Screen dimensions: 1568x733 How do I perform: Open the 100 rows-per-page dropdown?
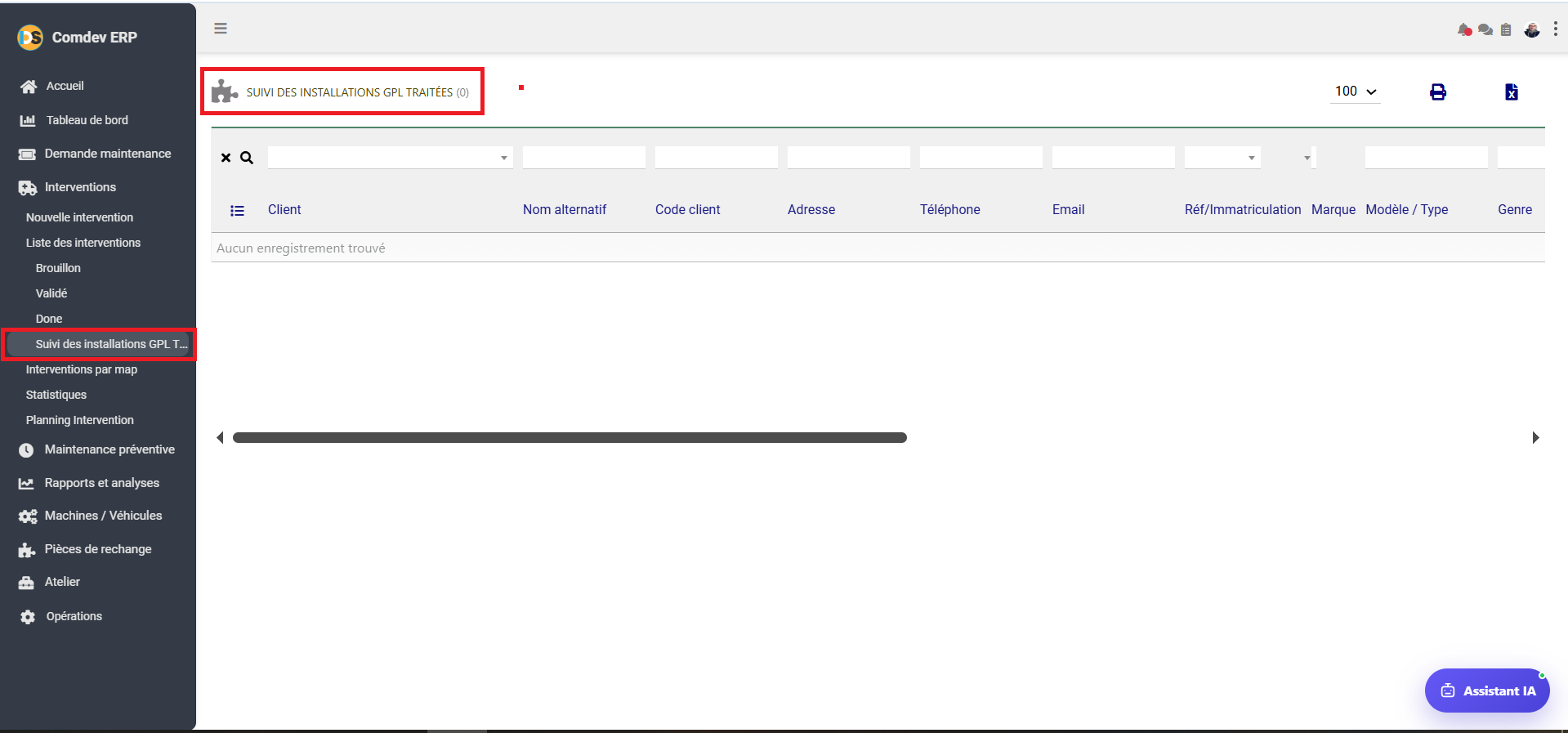tap(1356, 92)
